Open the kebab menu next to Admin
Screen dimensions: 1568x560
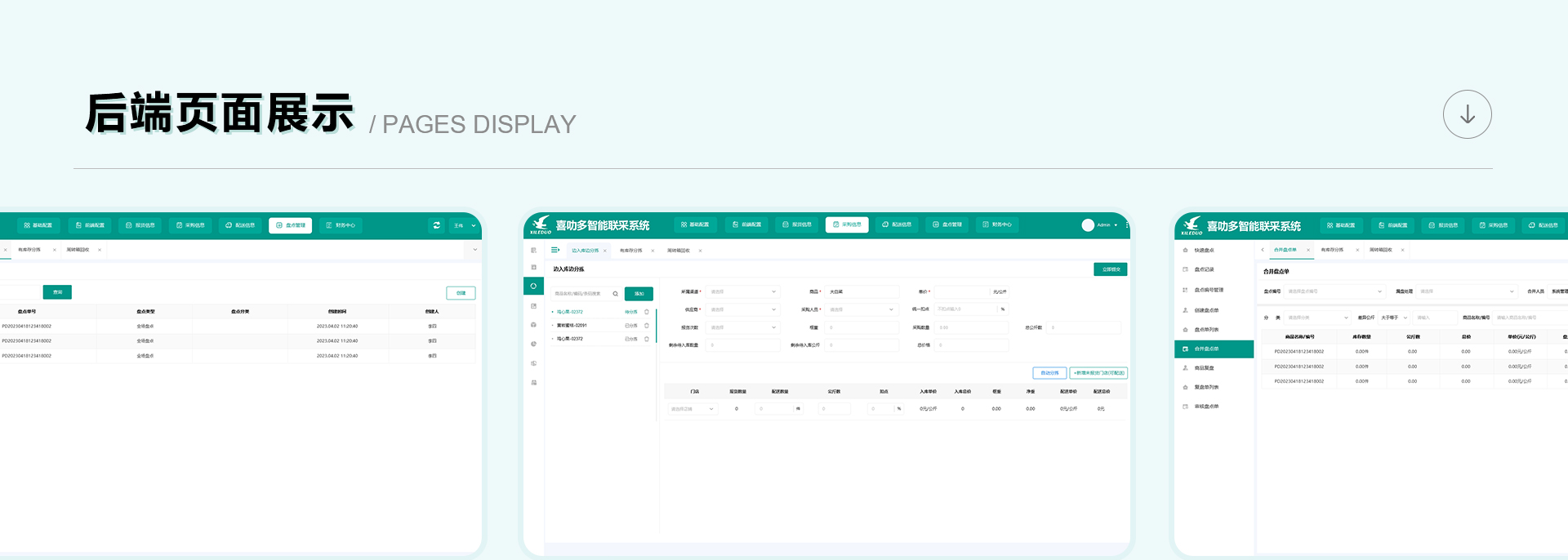point(1126,225)
